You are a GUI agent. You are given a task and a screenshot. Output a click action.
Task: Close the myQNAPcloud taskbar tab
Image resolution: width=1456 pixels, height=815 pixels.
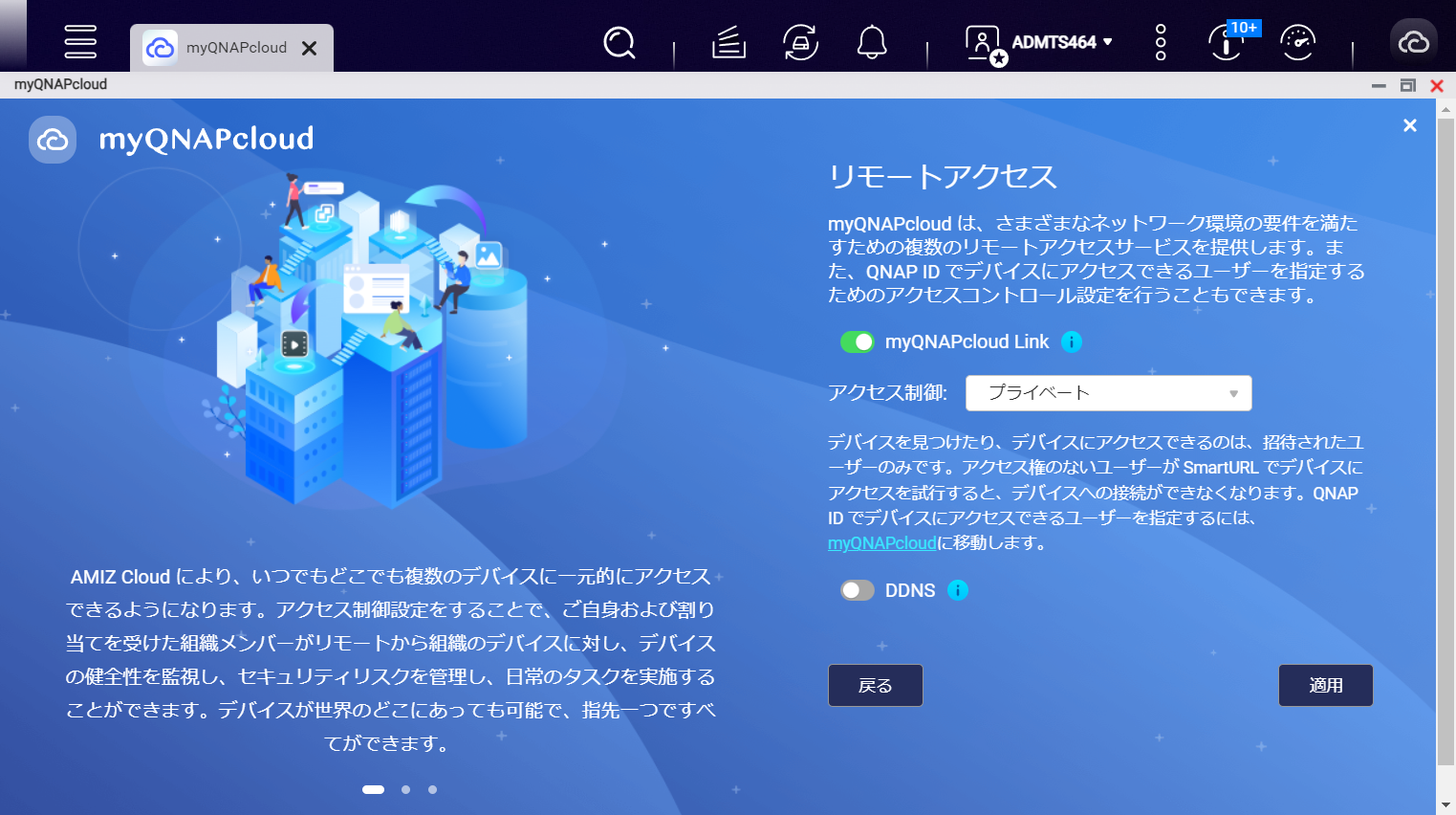click(309, 48)
